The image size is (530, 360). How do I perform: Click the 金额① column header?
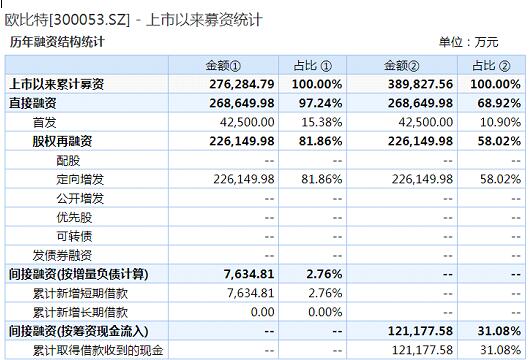[x=223, y=65]
